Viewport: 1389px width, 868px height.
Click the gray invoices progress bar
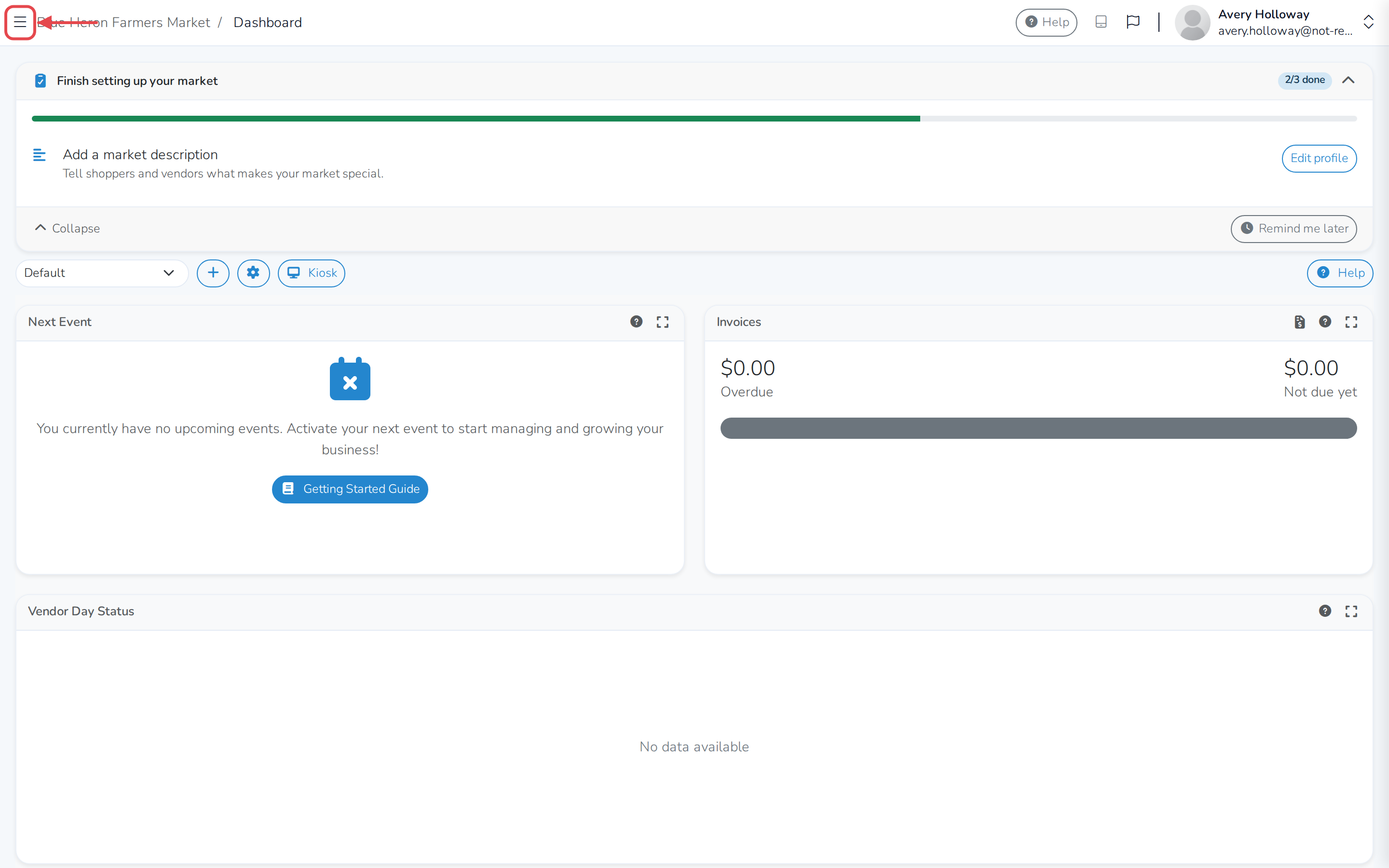click(x=1038, y=428)
